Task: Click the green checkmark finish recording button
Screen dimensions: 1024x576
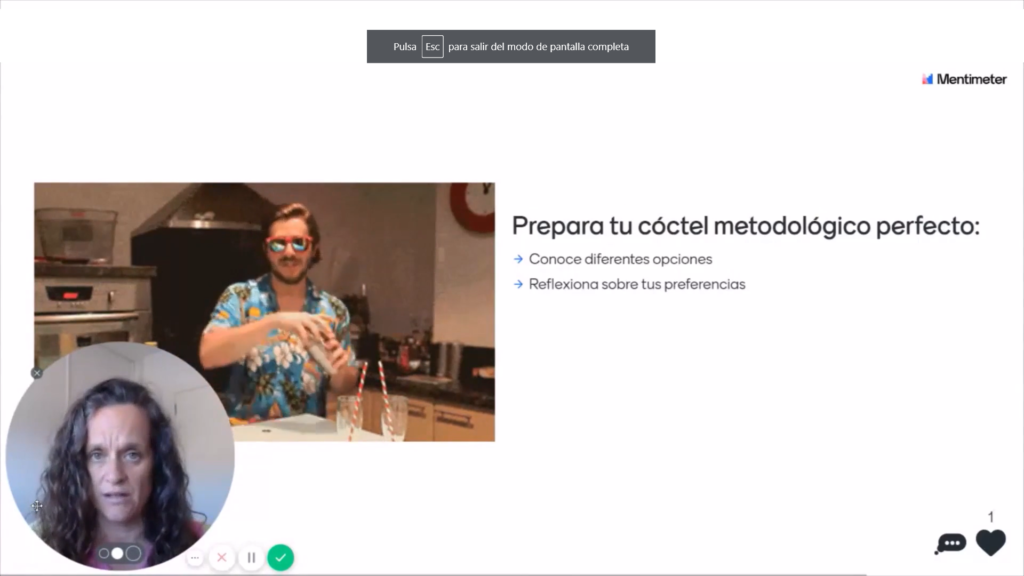Action: coord(281,557)
